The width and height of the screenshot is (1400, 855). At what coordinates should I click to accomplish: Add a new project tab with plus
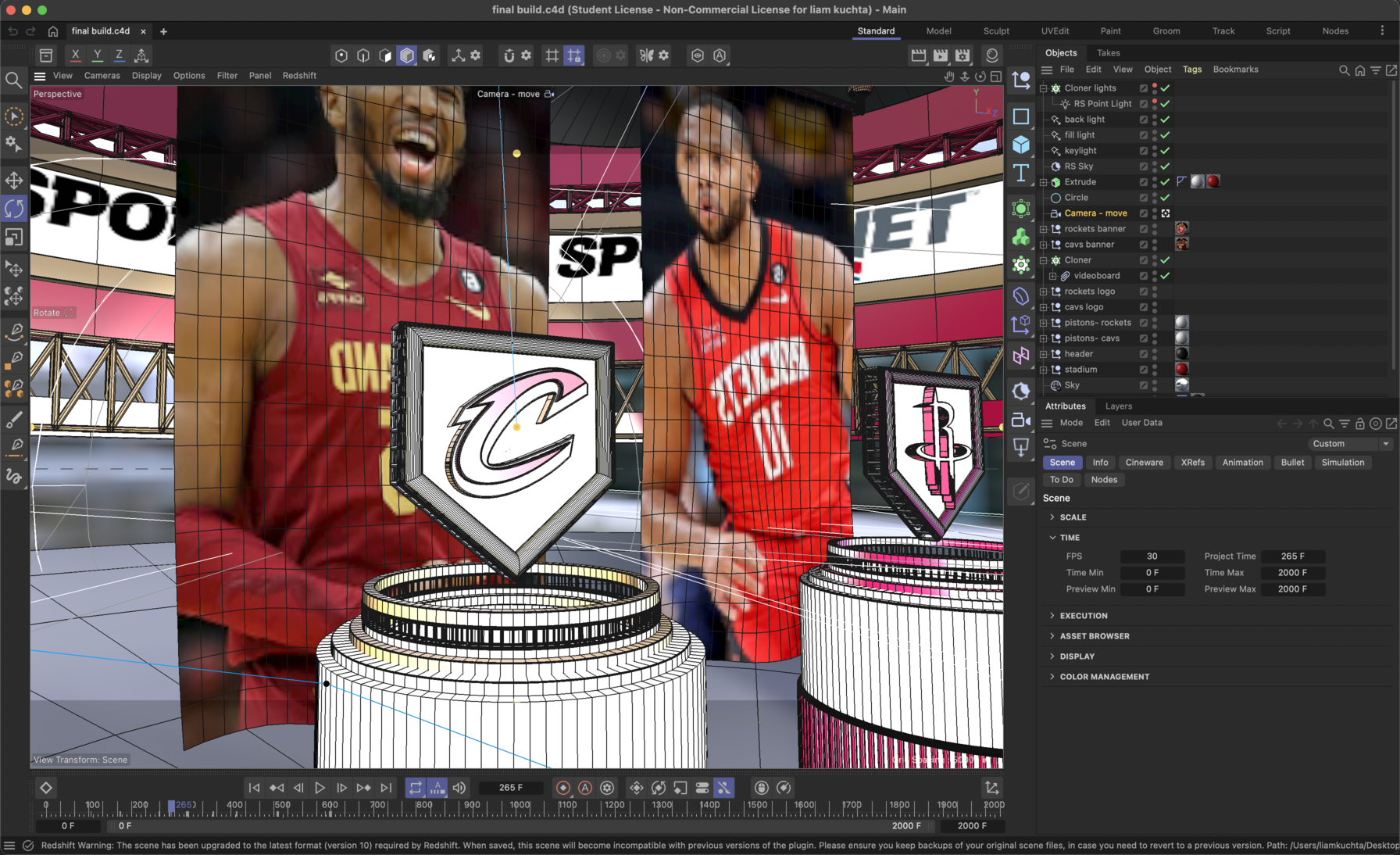click(x=163, y=31)
